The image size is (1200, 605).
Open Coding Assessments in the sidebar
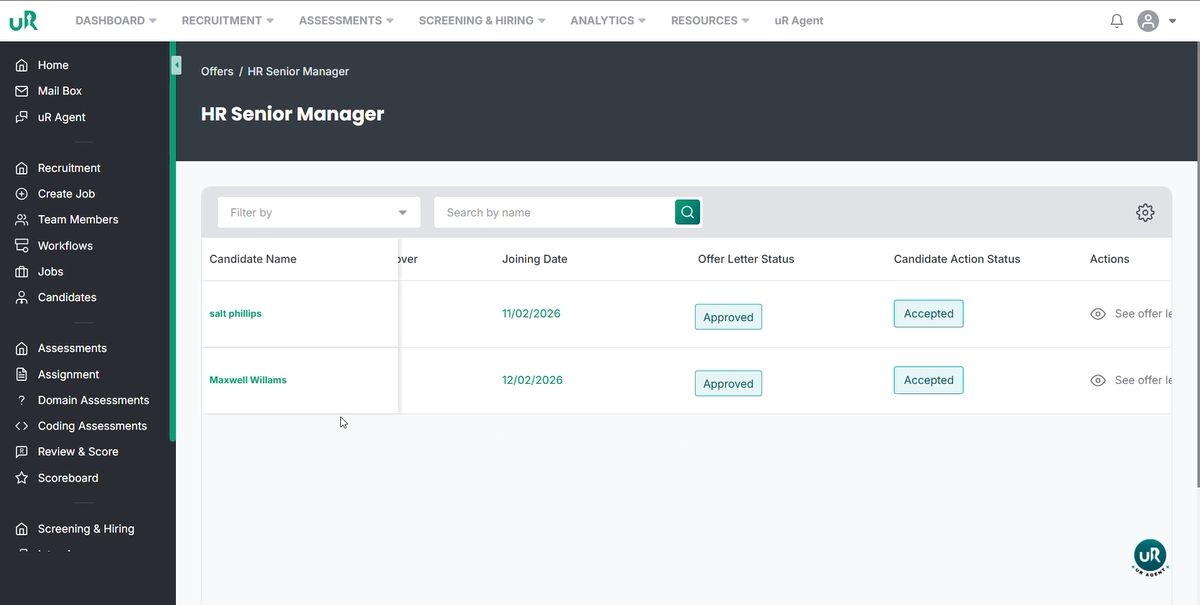click(x=92, y=426)
